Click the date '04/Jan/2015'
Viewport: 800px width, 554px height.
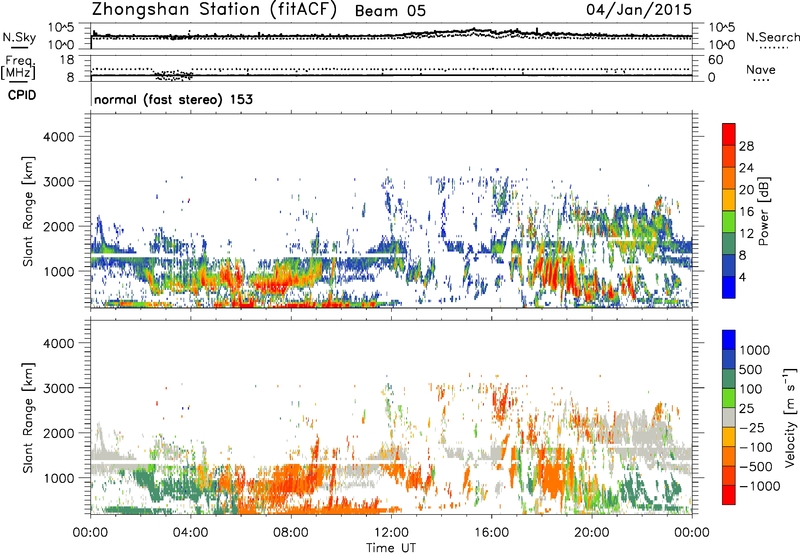click(x=639, y=9)
